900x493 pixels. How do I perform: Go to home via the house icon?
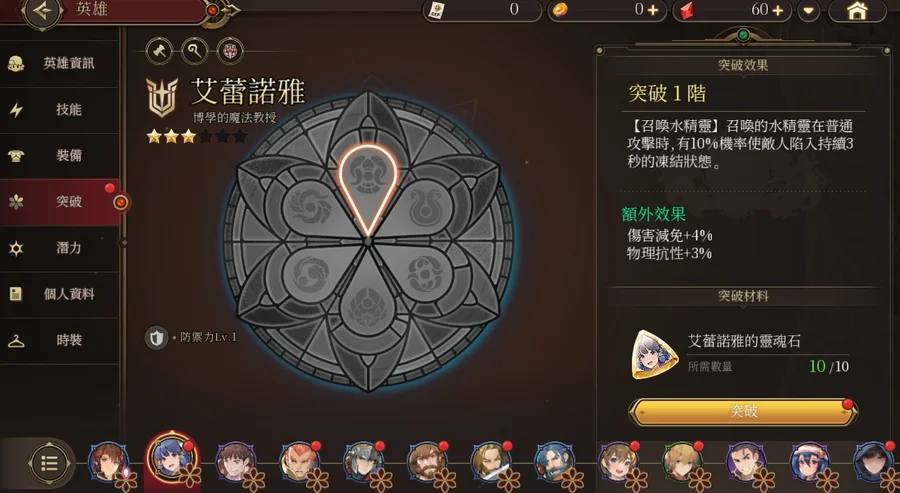click(857, 11)
